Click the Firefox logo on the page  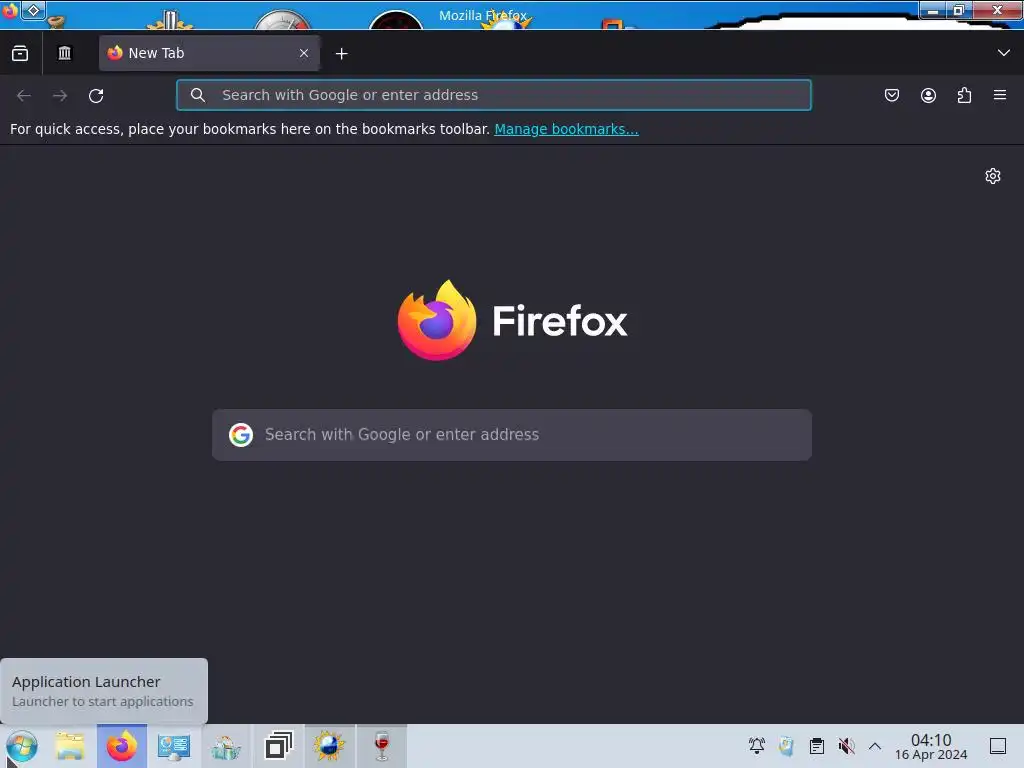[512, 320]
